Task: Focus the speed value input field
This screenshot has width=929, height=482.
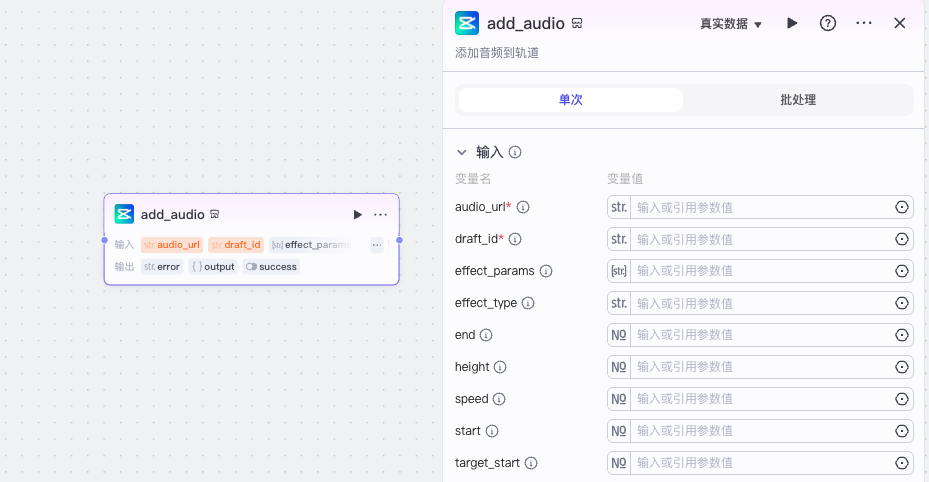Action: point(761,399)
